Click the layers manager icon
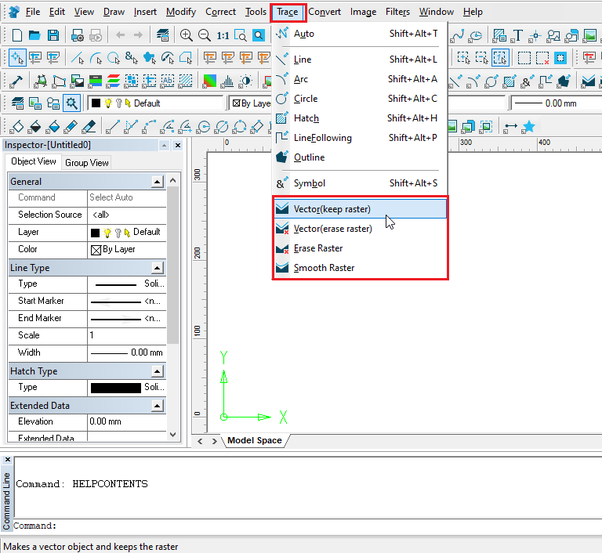This screenshot has width=602, height=553. (x=163, y=35)
